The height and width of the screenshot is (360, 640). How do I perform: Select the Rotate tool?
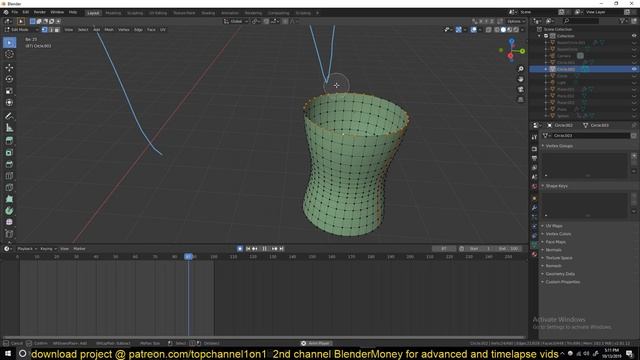tap(9, 79)
